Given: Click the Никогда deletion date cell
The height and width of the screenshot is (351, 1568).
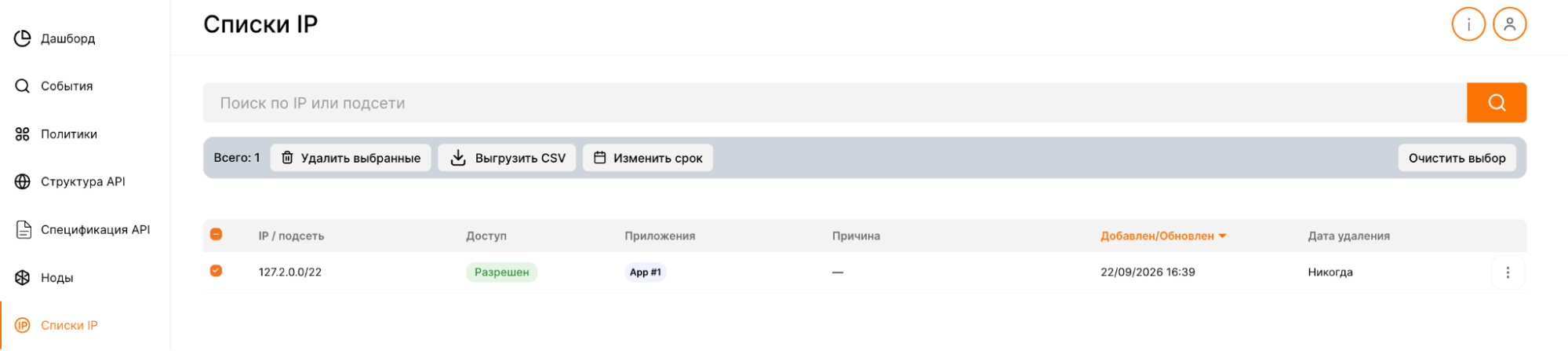Looking at the screenshot, I should click(x=1330, y=272).
